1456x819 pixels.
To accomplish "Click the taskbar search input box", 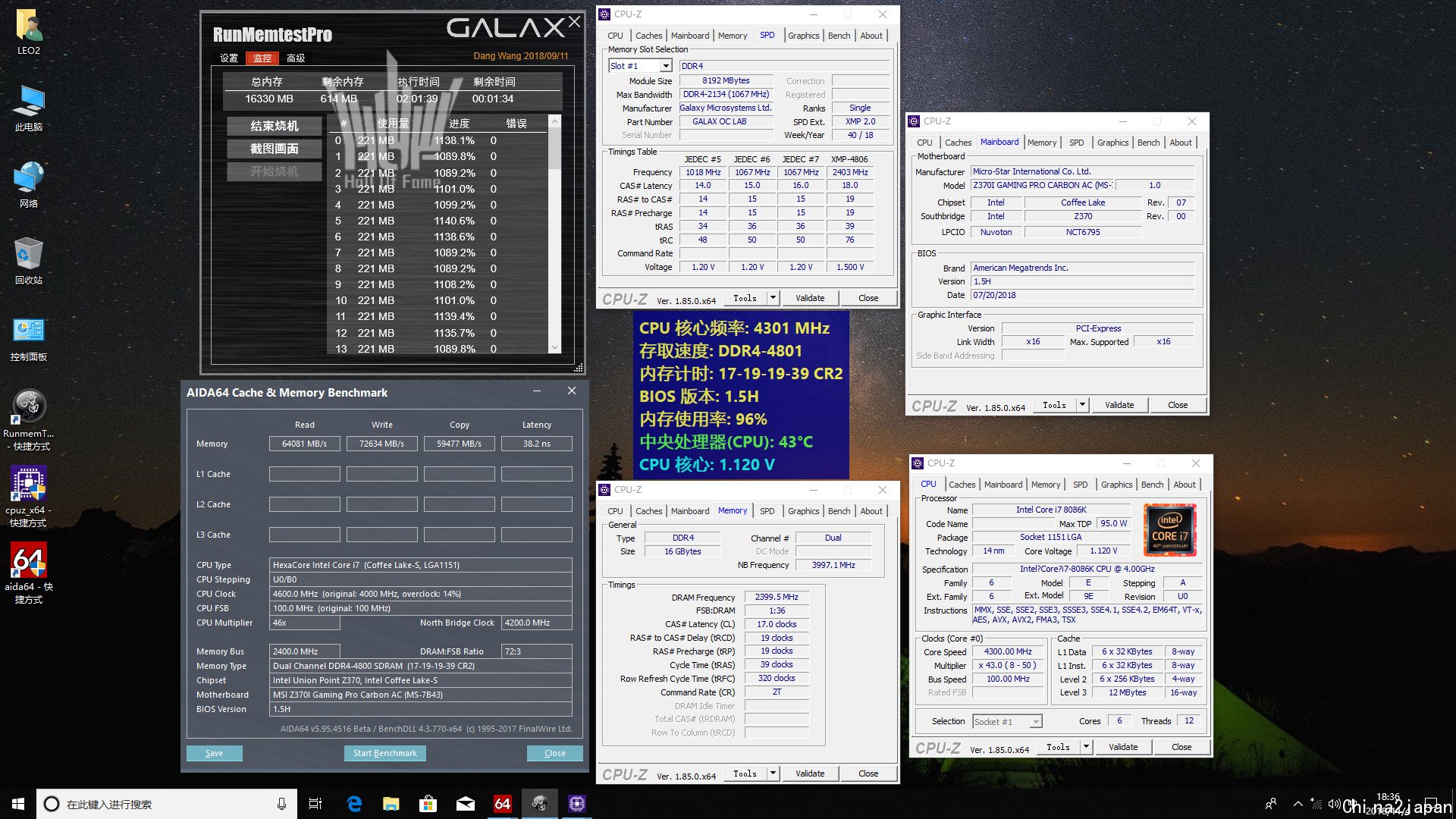I will tap(167, 804).
